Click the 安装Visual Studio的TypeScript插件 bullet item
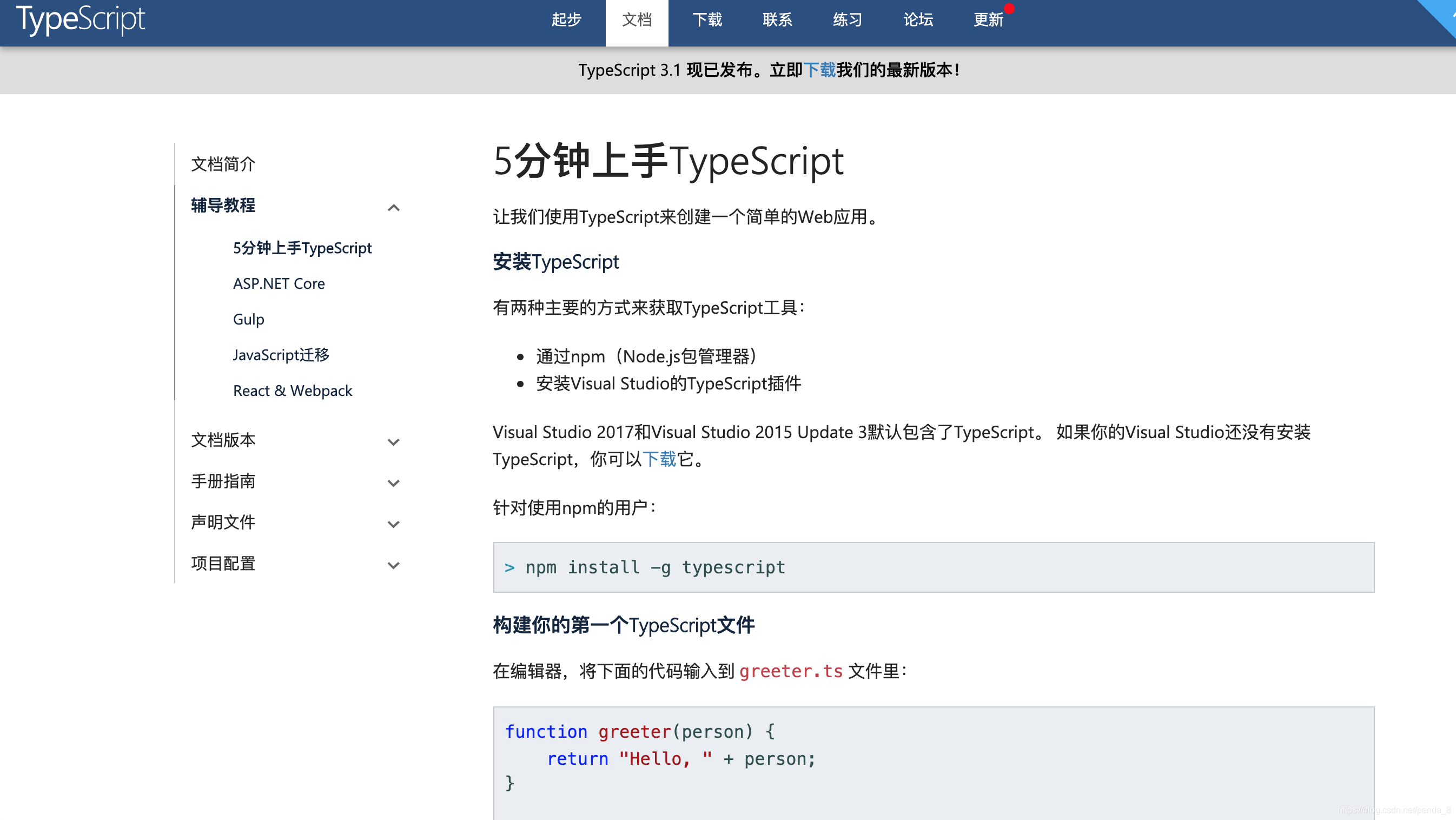 (x=669, y=383)
